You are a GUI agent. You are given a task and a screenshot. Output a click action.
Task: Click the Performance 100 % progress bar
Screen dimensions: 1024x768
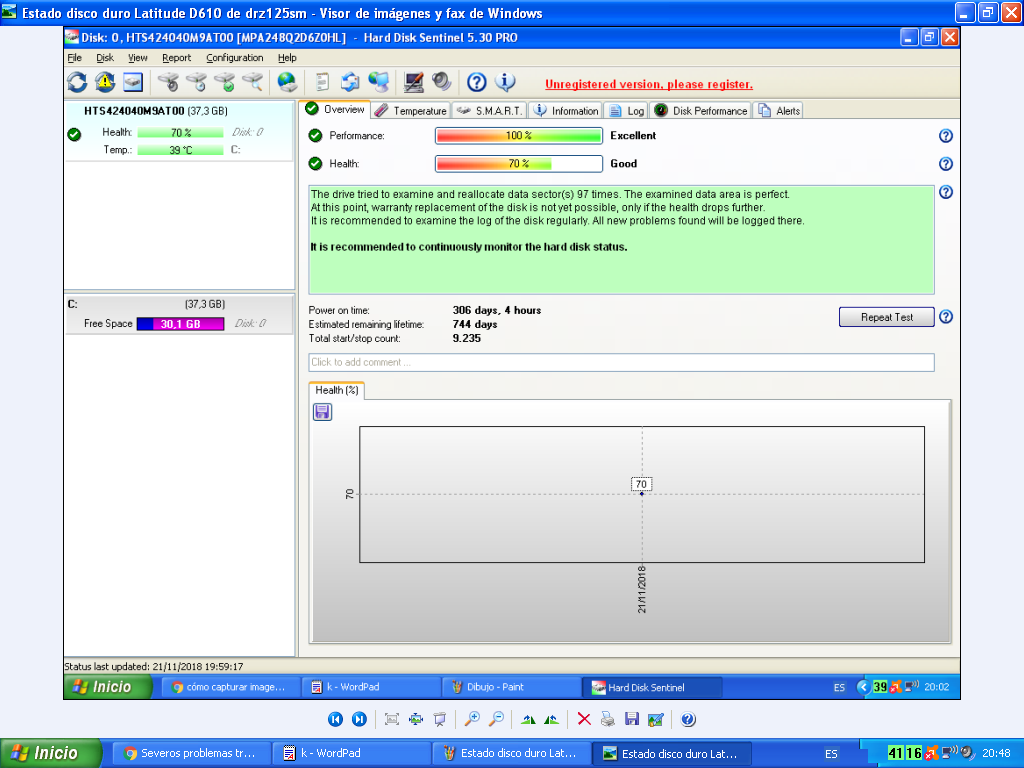519,136
